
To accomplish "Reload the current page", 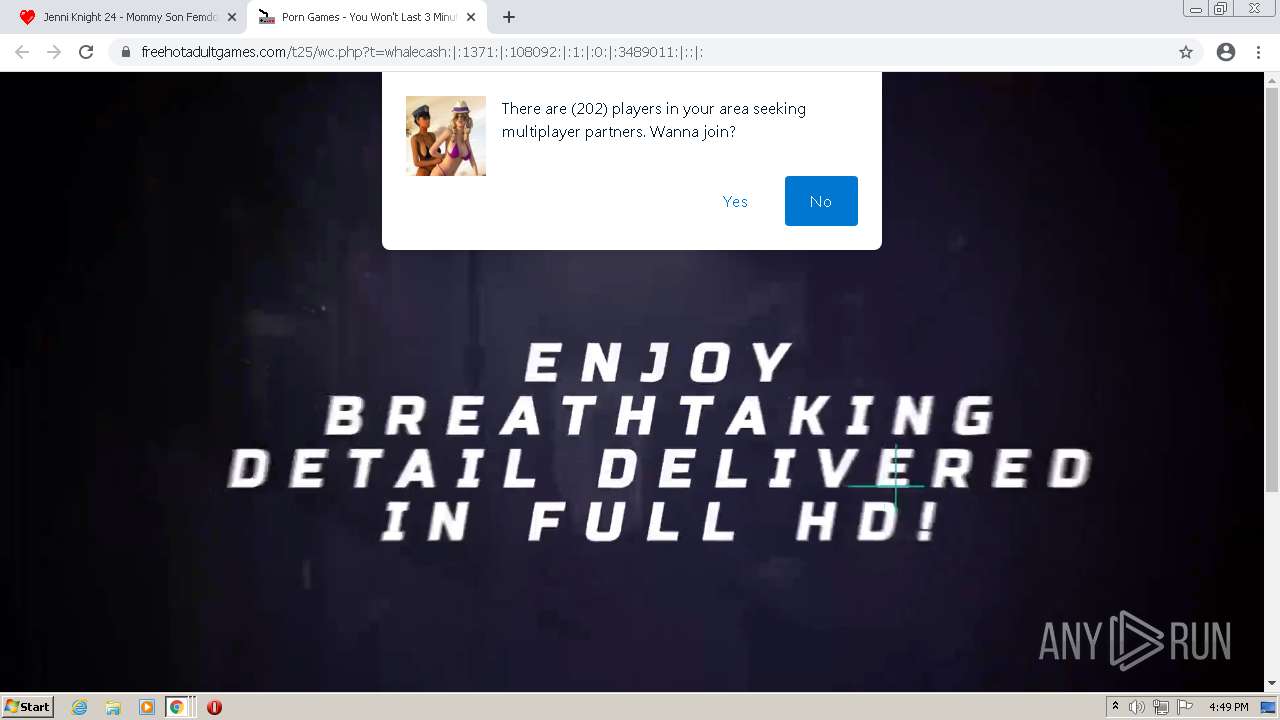I will coord(86,52).
